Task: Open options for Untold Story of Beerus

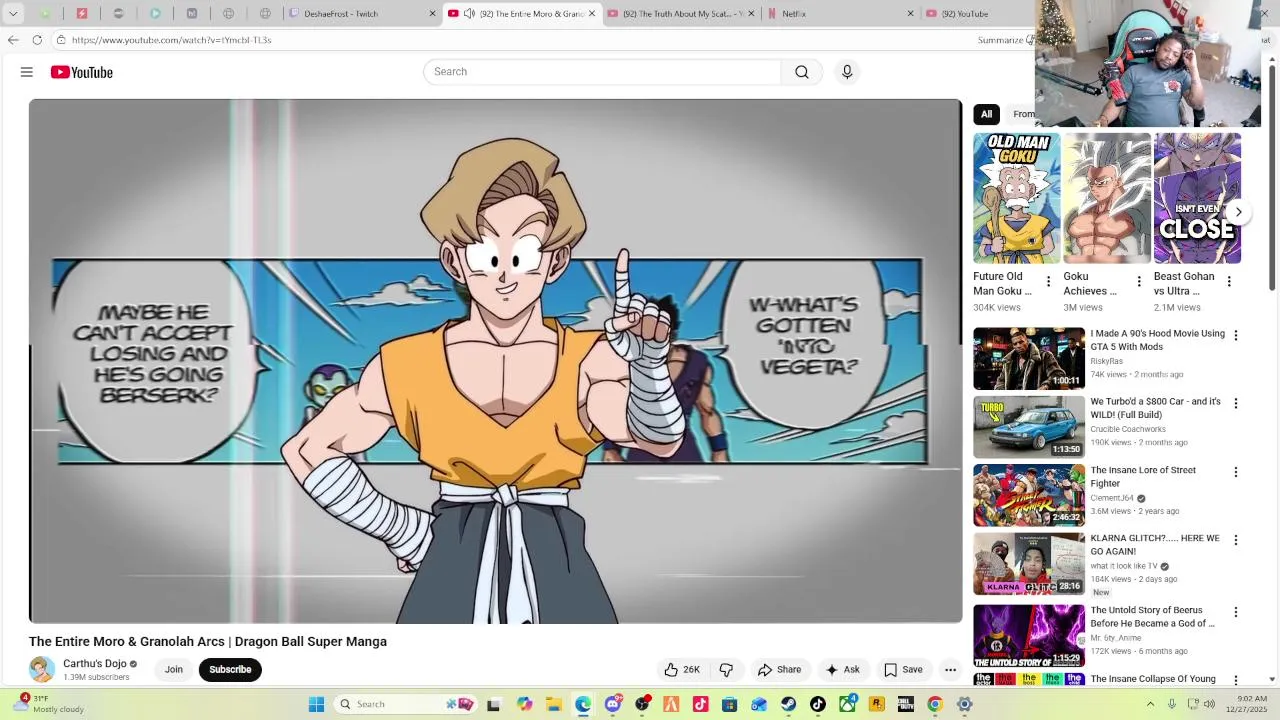Action: pyautogui.click(x=1236, y=612)
